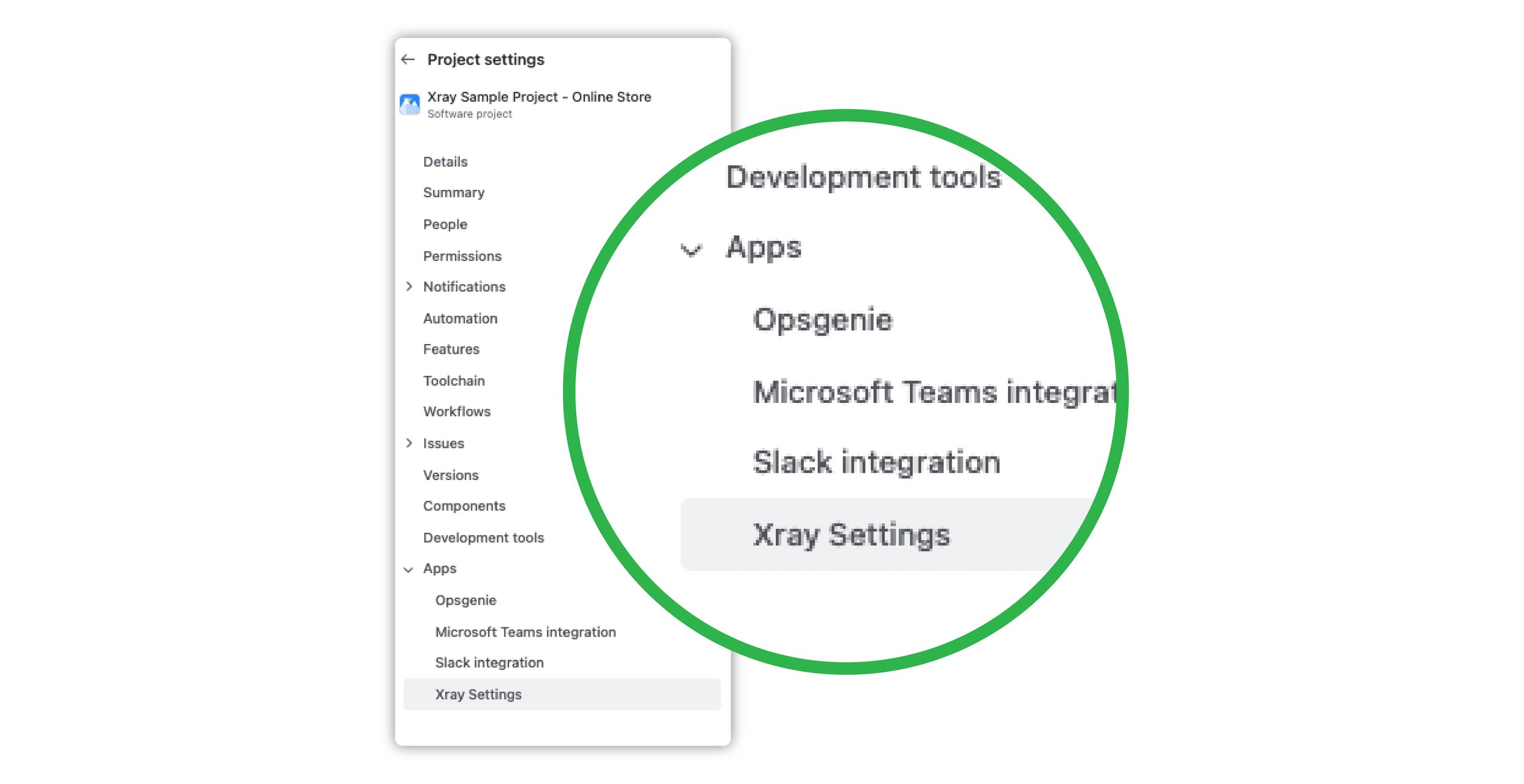Open the Automation settings
The width and height of the screenshot is (1524, 784).
tap(460, 318)
